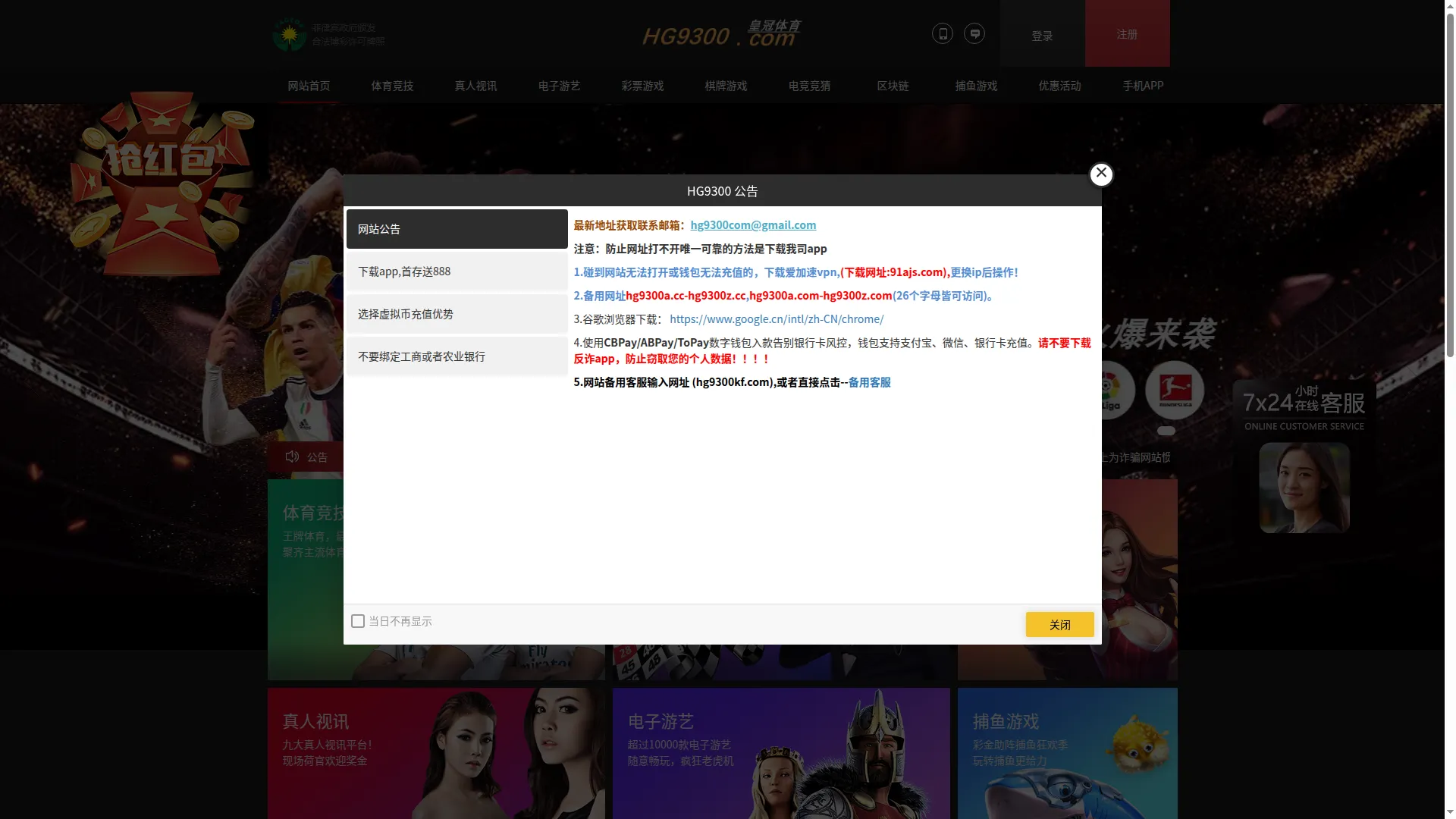The height and width of the screenshot is (819, 1456).
Task: Go to 网站首页 in the navigation bar
Action: coord(309,86)
